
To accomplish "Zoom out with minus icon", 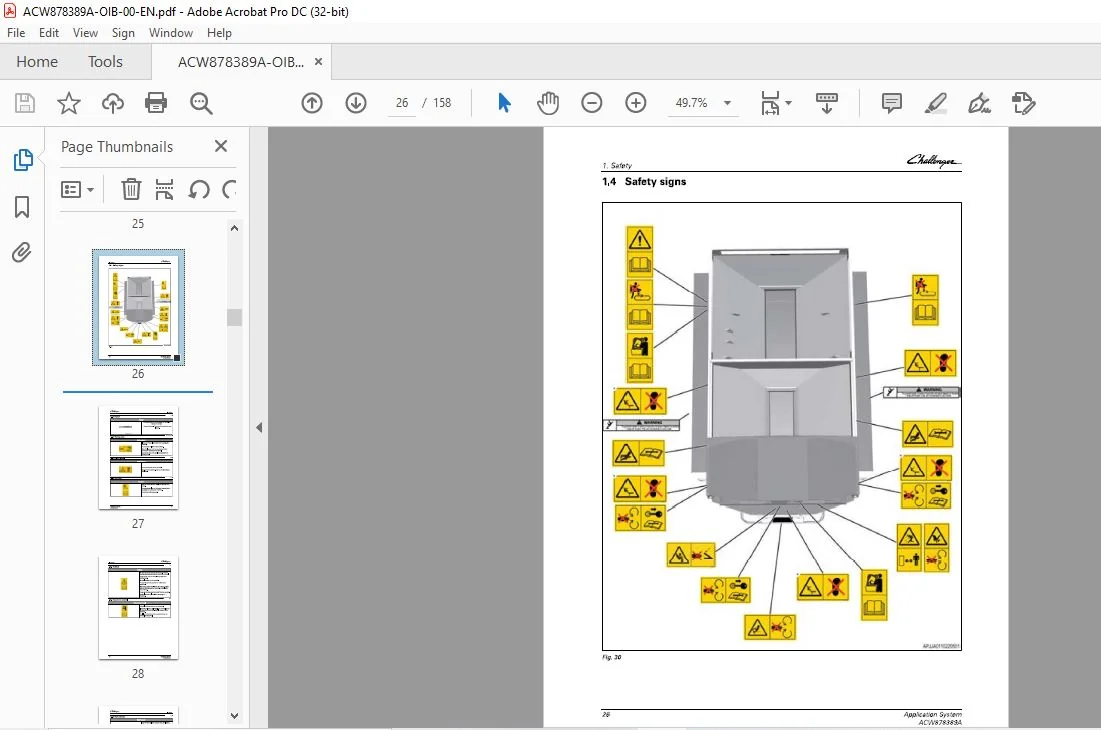I will coord(592,103).
